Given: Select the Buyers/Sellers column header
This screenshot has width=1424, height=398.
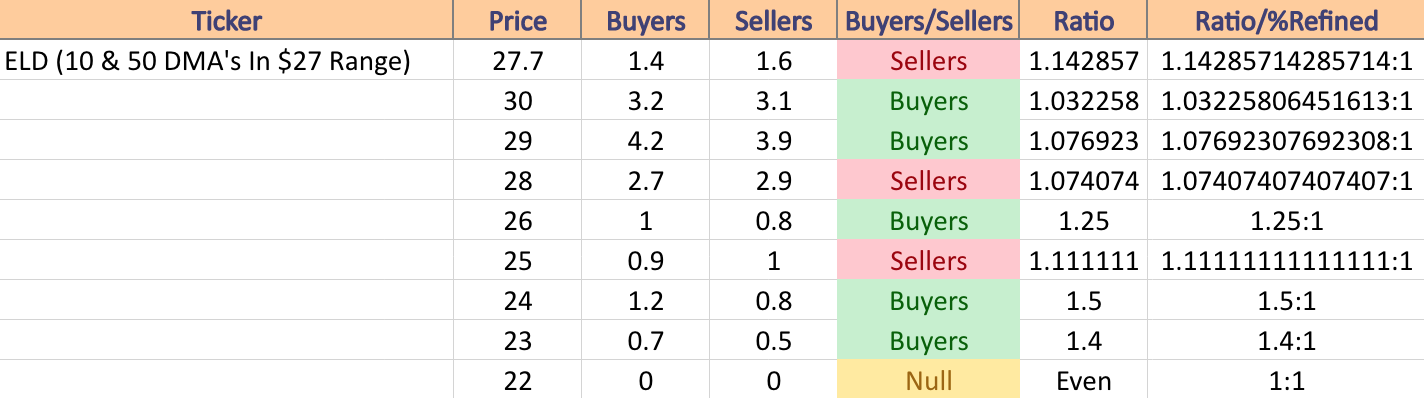Looking at the screenshot, I should tap(929, 20).
